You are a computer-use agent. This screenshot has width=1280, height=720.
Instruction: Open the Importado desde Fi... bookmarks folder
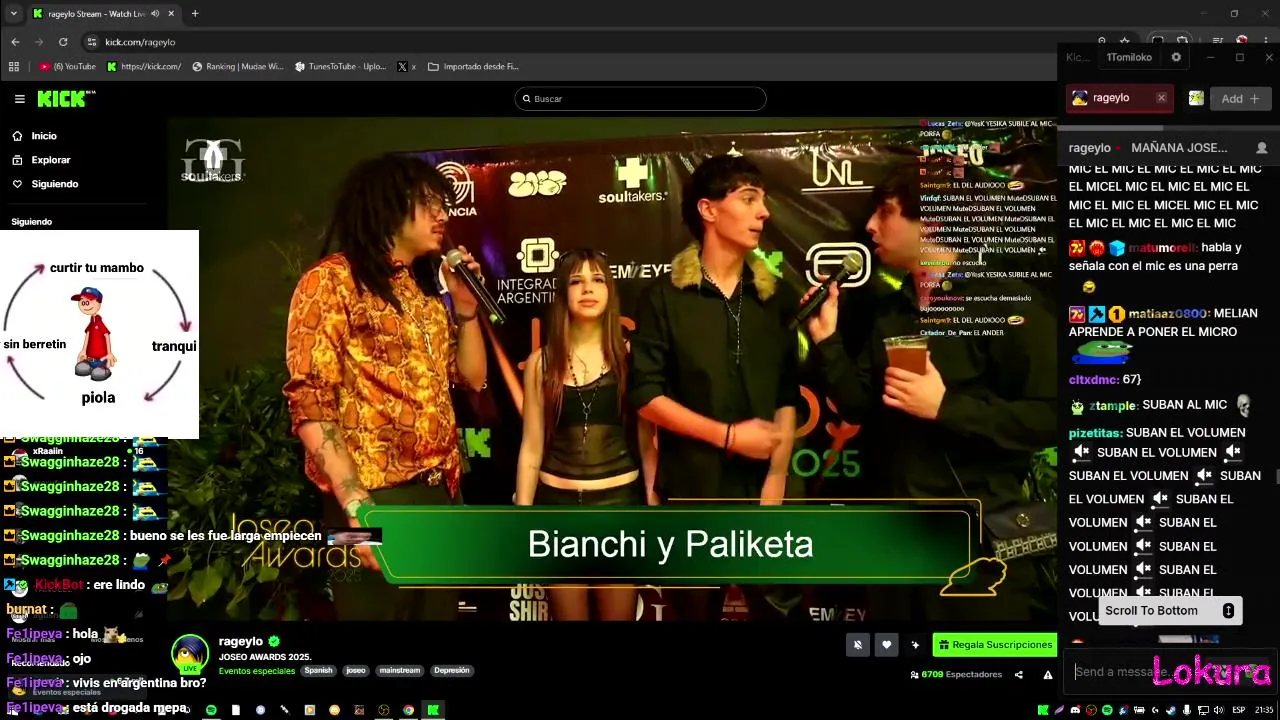tap(473, 67)
